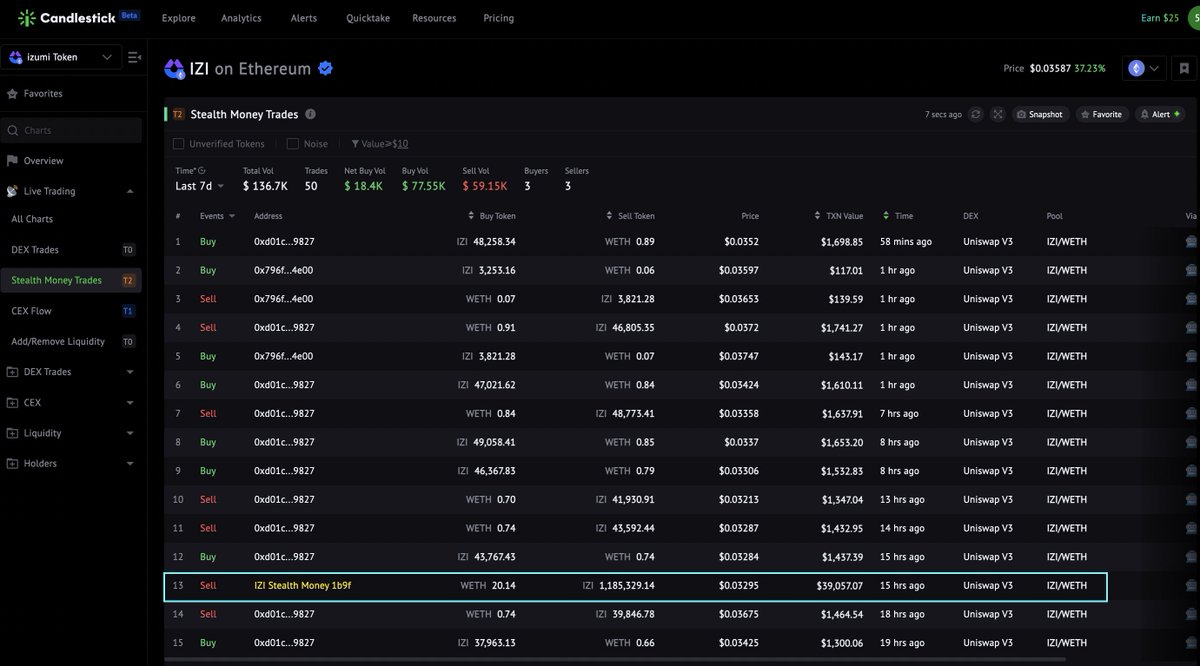
Task: Open the izumi Token selector dropdown
Action: click(x=61, y=57)
